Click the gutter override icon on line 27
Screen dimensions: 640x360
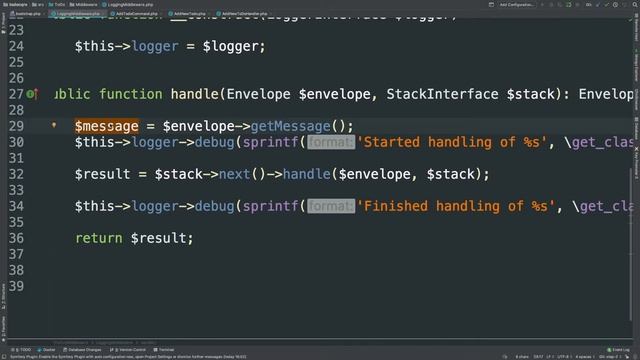[32, 94]
